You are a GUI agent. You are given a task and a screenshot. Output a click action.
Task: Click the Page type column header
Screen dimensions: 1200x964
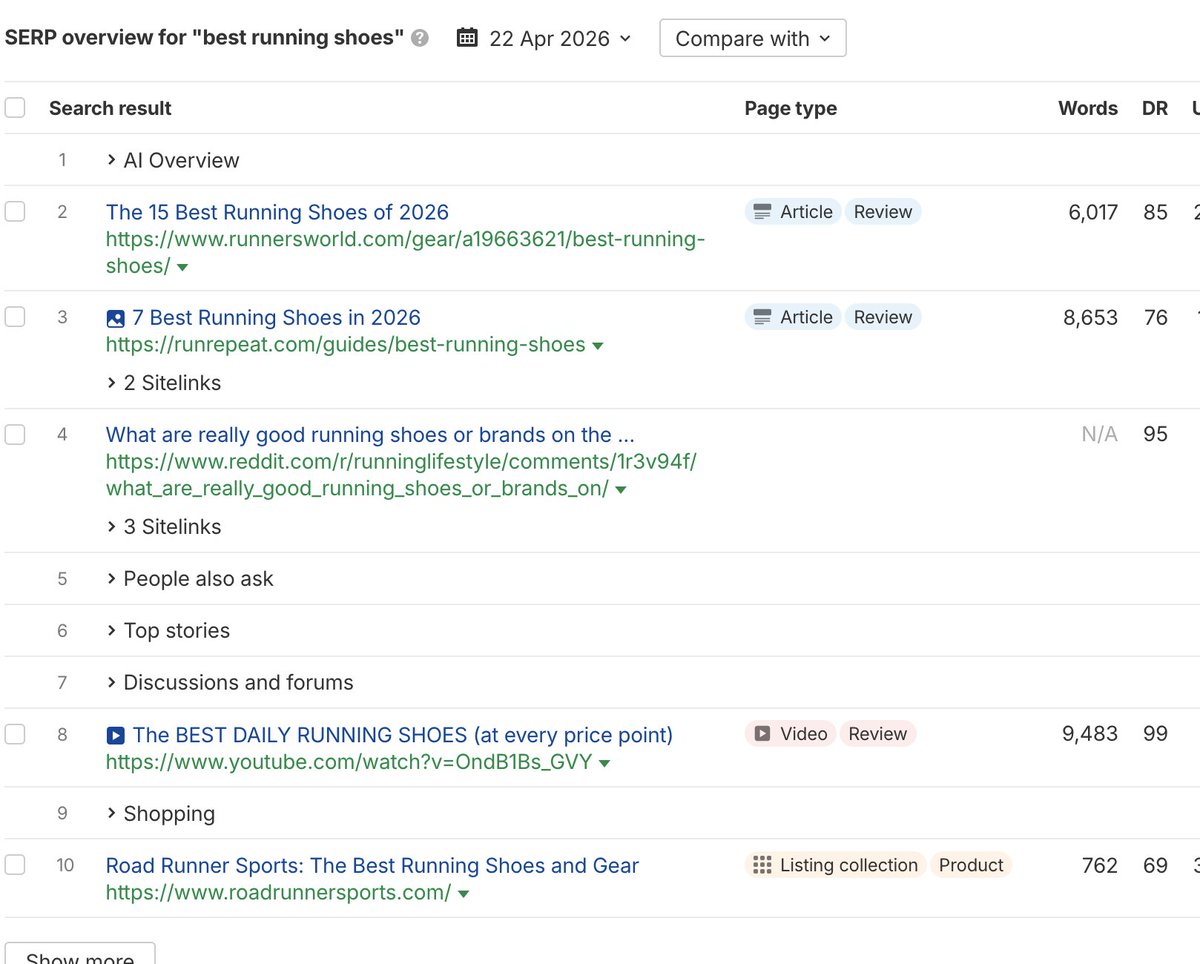(791, 108)
